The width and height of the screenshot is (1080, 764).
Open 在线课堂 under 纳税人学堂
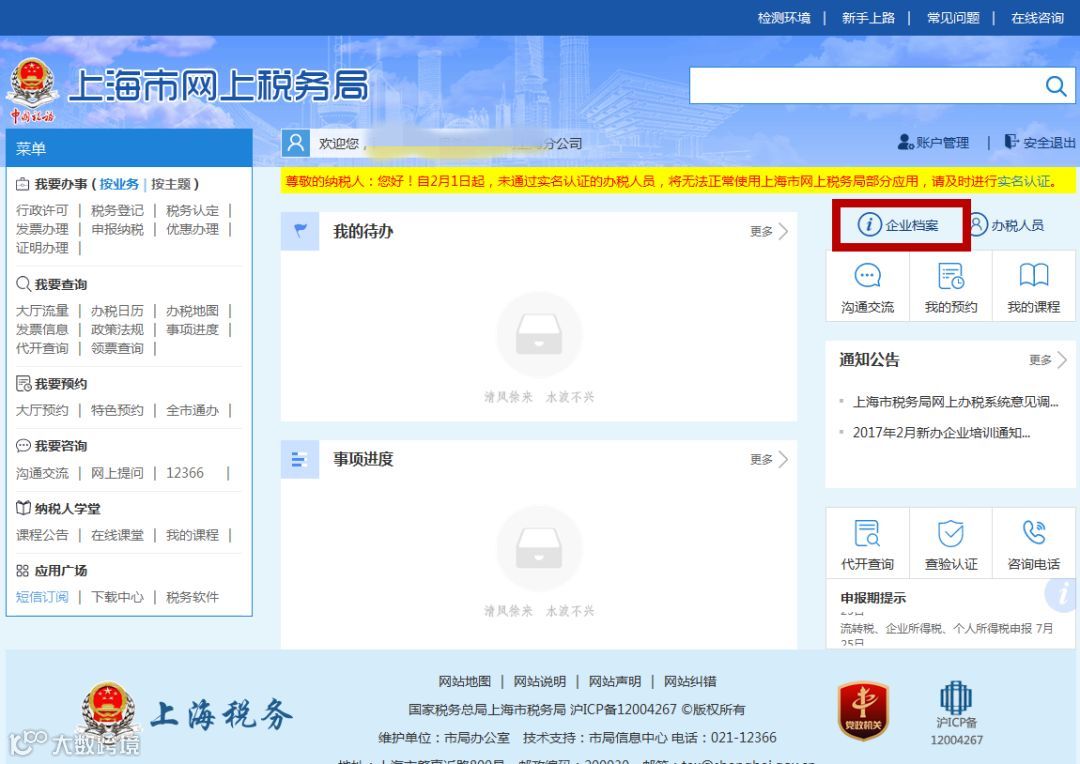[117, 535]
